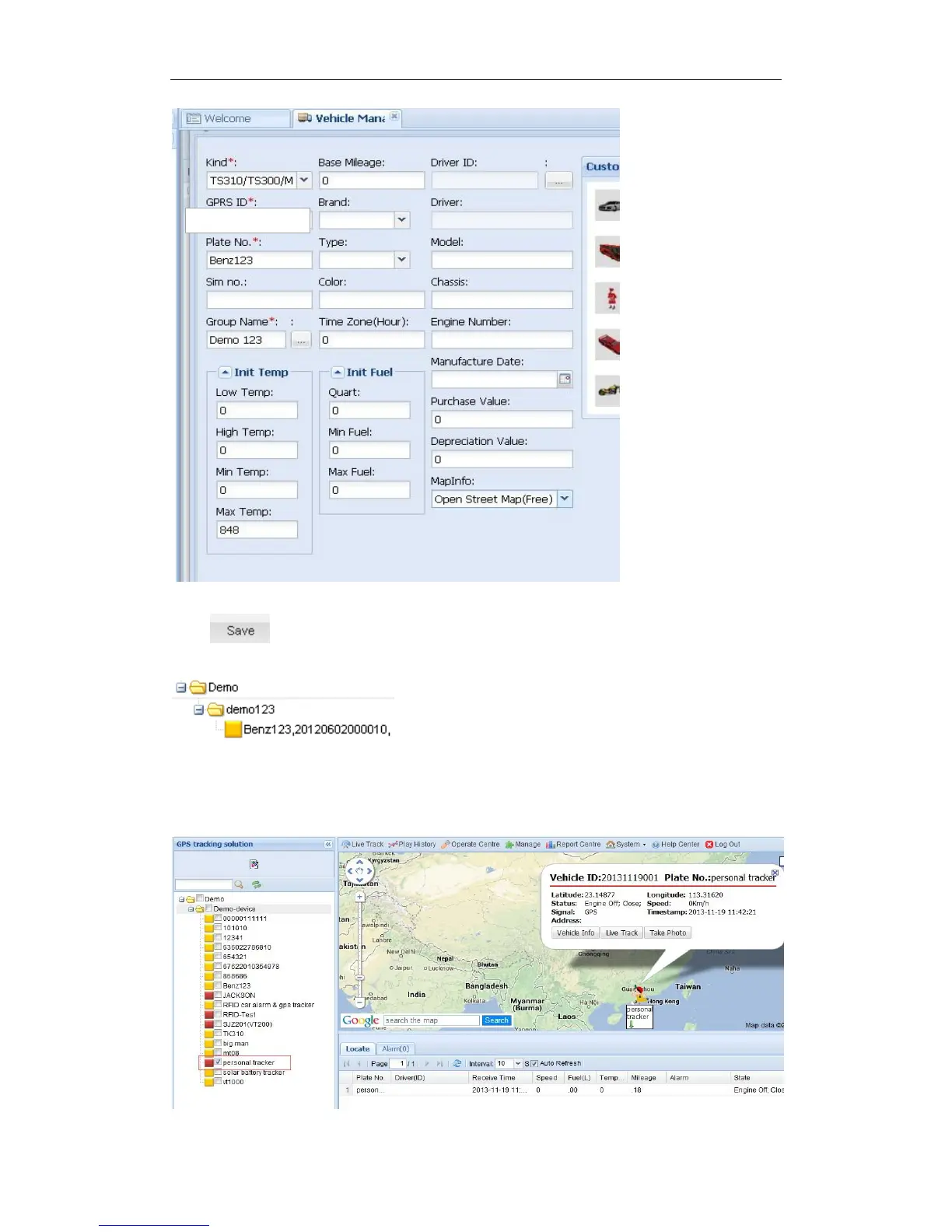Click the map pan control circle
952x1232 pixels.
pyautogui.click(x=359, y=871)
